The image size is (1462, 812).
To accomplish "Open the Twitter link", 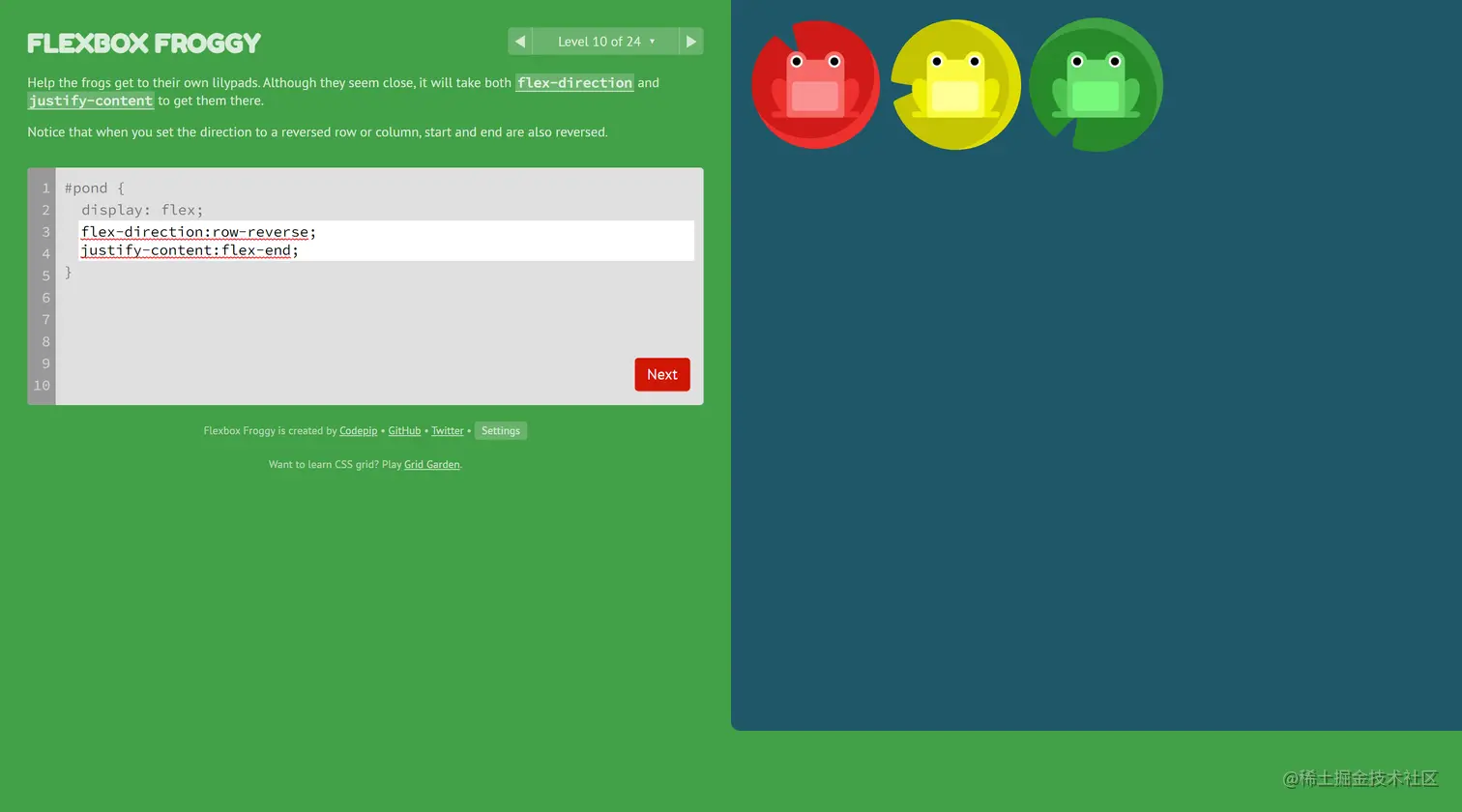I will (448, 431).
